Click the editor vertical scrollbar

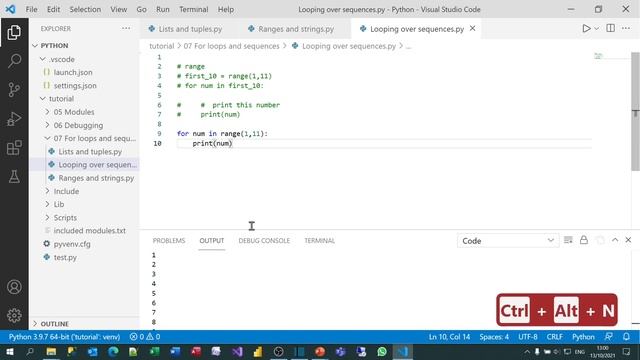636,111
